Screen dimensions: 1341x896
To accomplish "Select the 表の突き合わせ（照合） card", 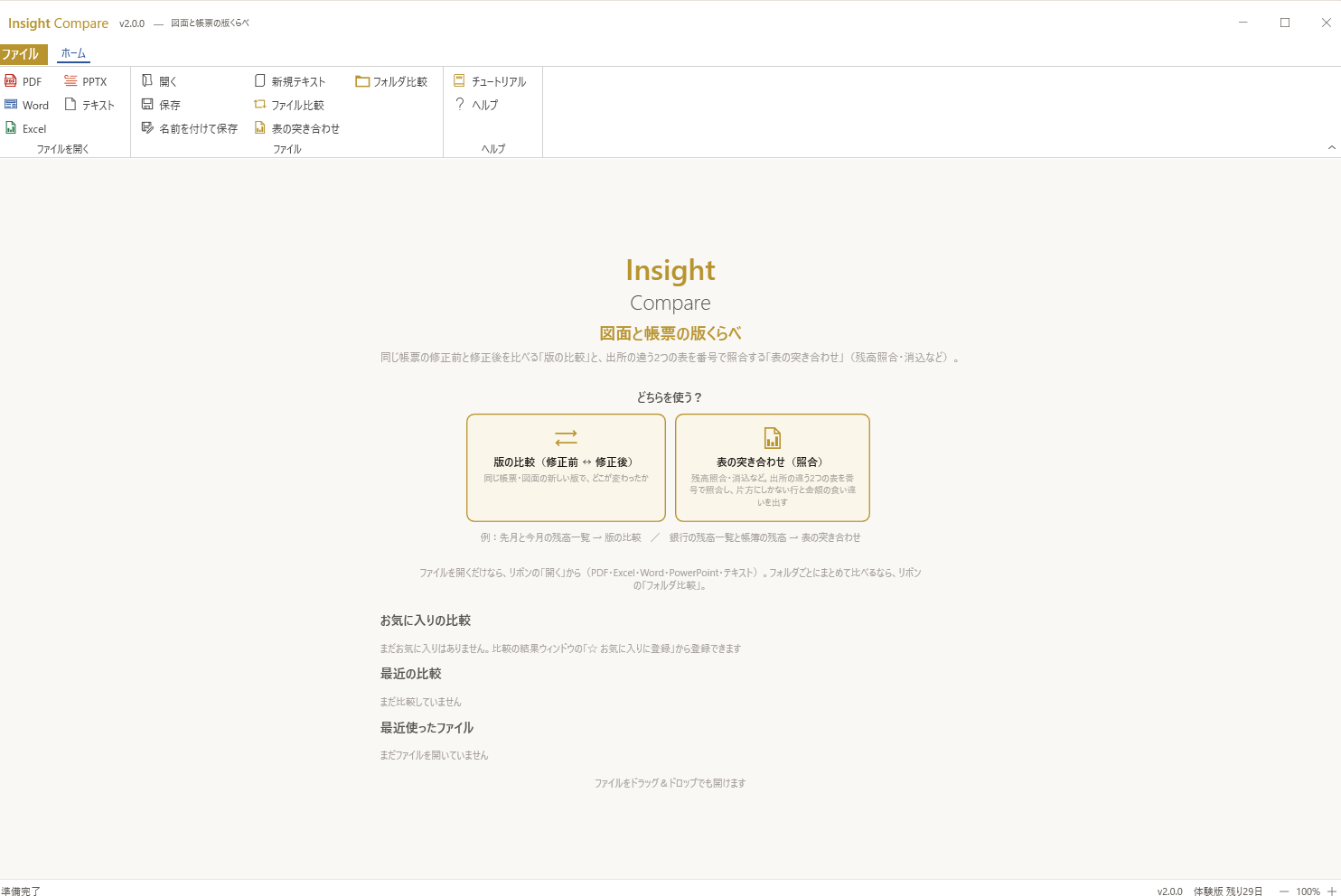I will click(773, 468).
